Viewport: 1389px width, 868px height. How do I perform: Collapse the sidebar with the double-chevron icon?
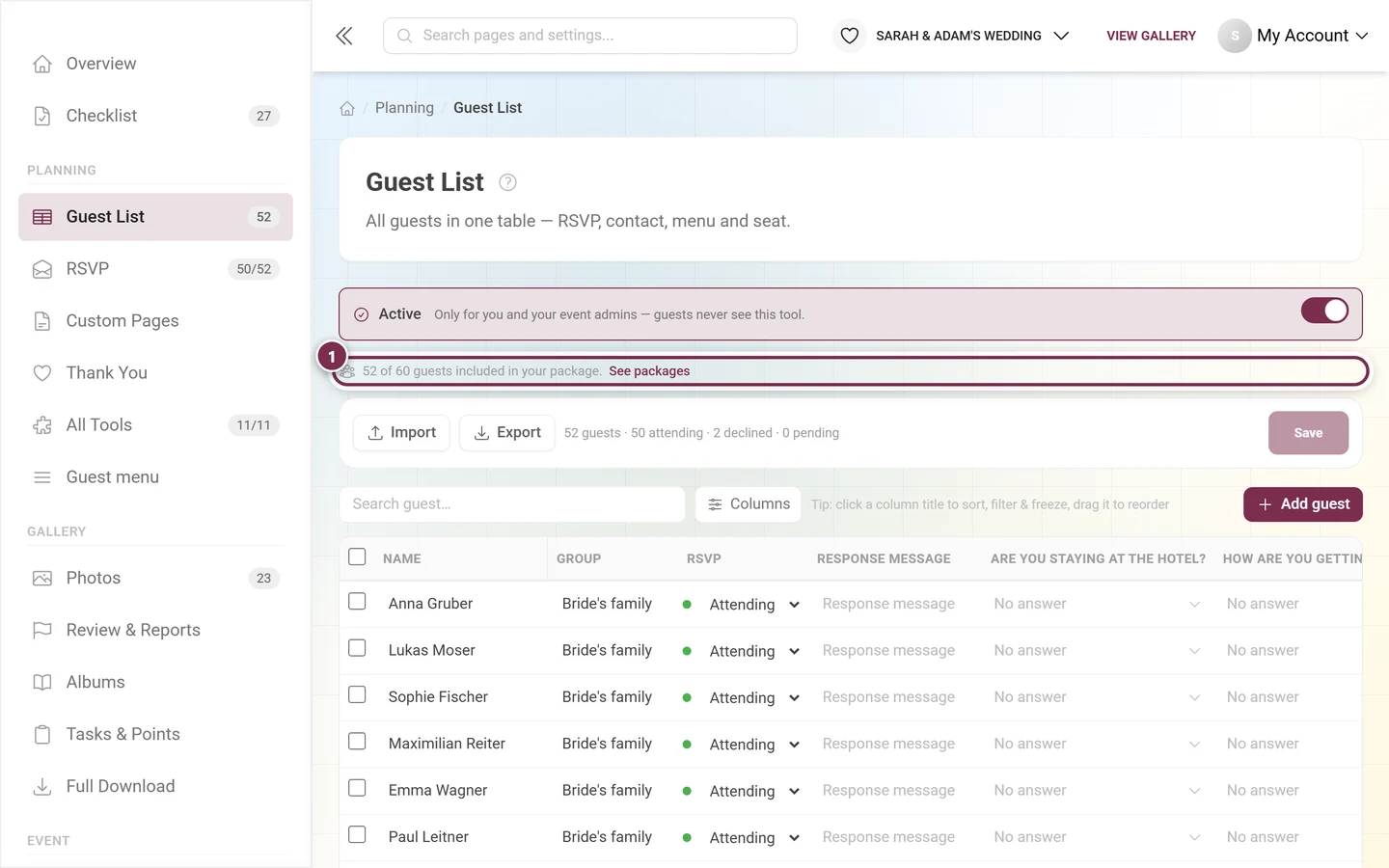coord(344,36)
